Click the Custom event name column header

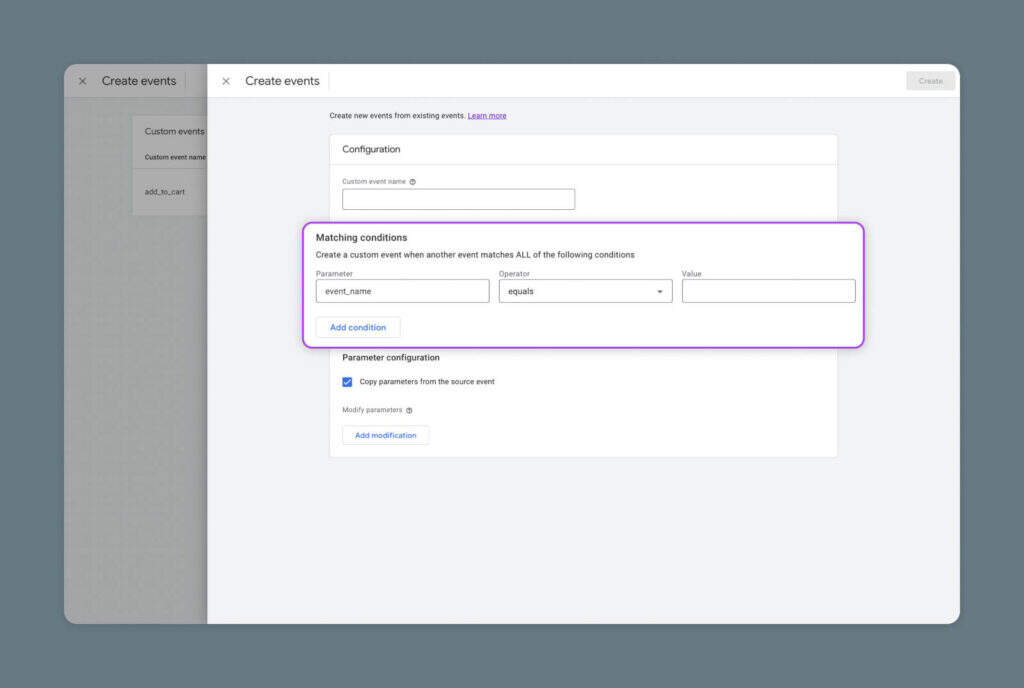[175, 157]
